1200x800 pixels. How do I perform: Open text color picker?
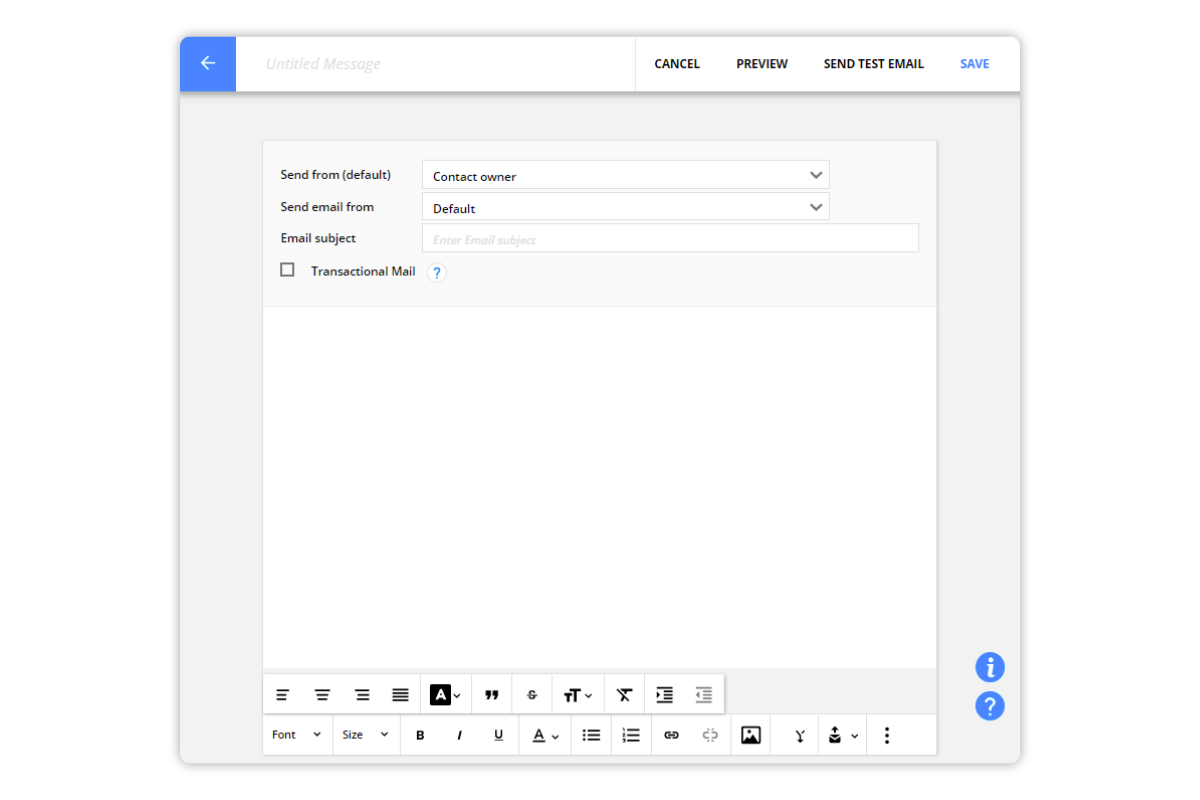(545, 735)
